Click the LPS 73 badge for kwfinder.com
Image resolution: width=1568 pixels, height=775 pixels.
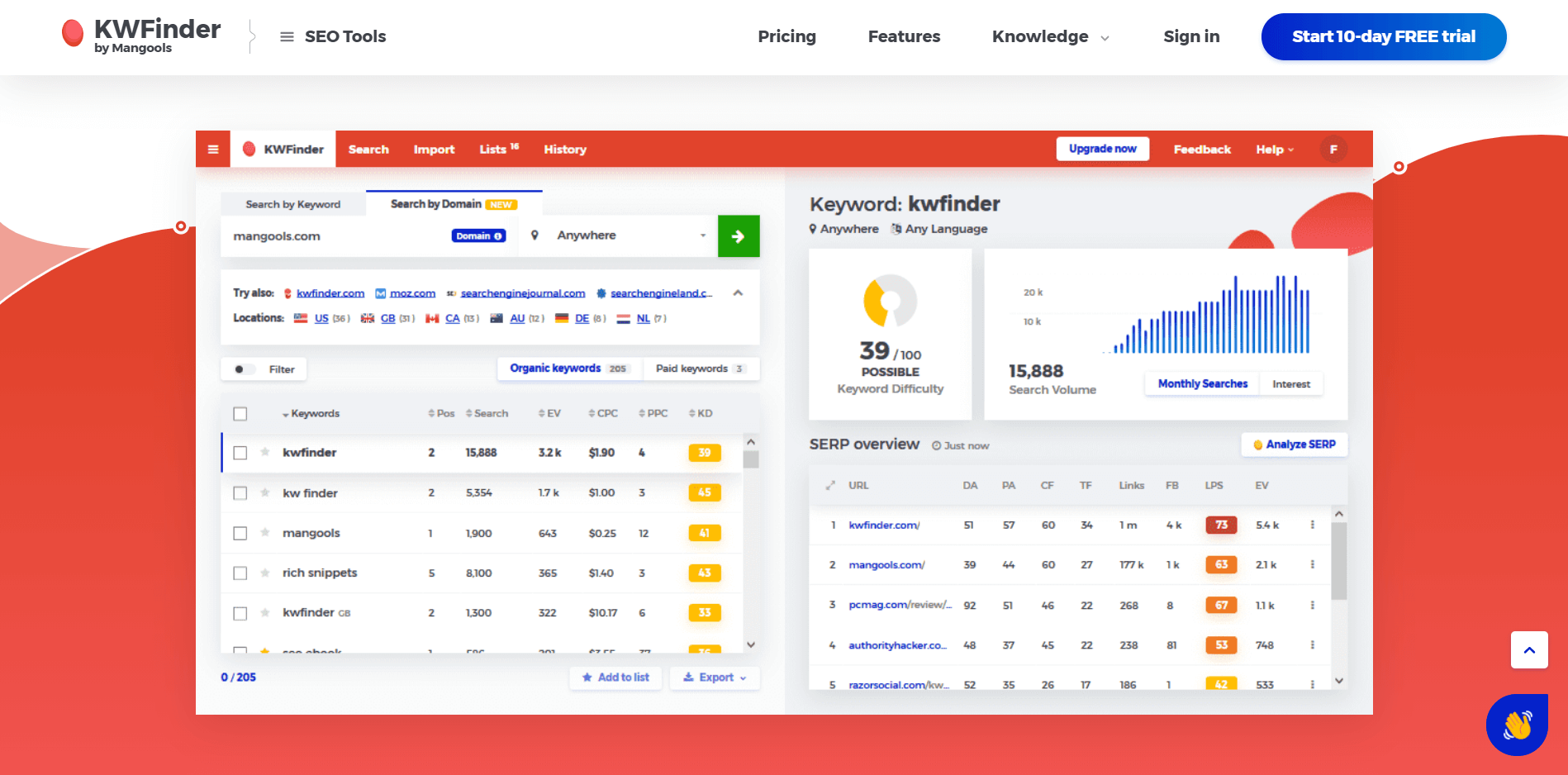1221,525
